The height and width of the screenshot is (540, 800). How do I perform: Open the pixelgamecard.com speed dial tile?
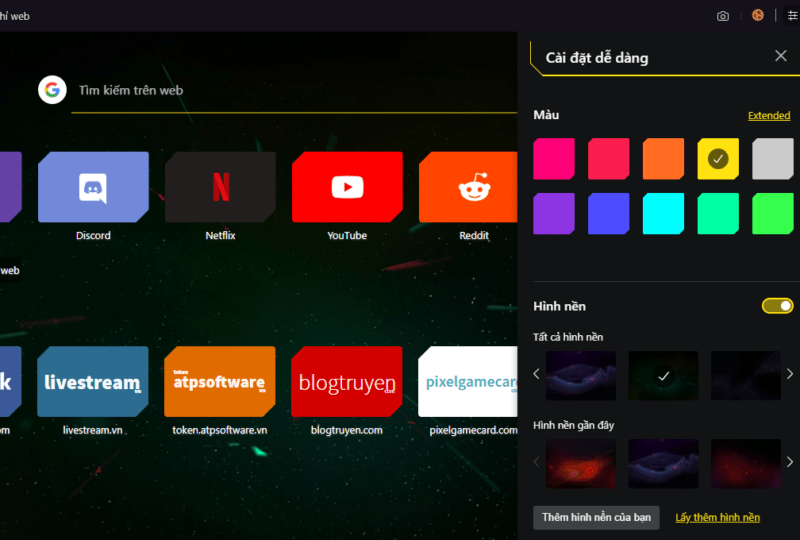pyautogui.click(x=467, y=381)
